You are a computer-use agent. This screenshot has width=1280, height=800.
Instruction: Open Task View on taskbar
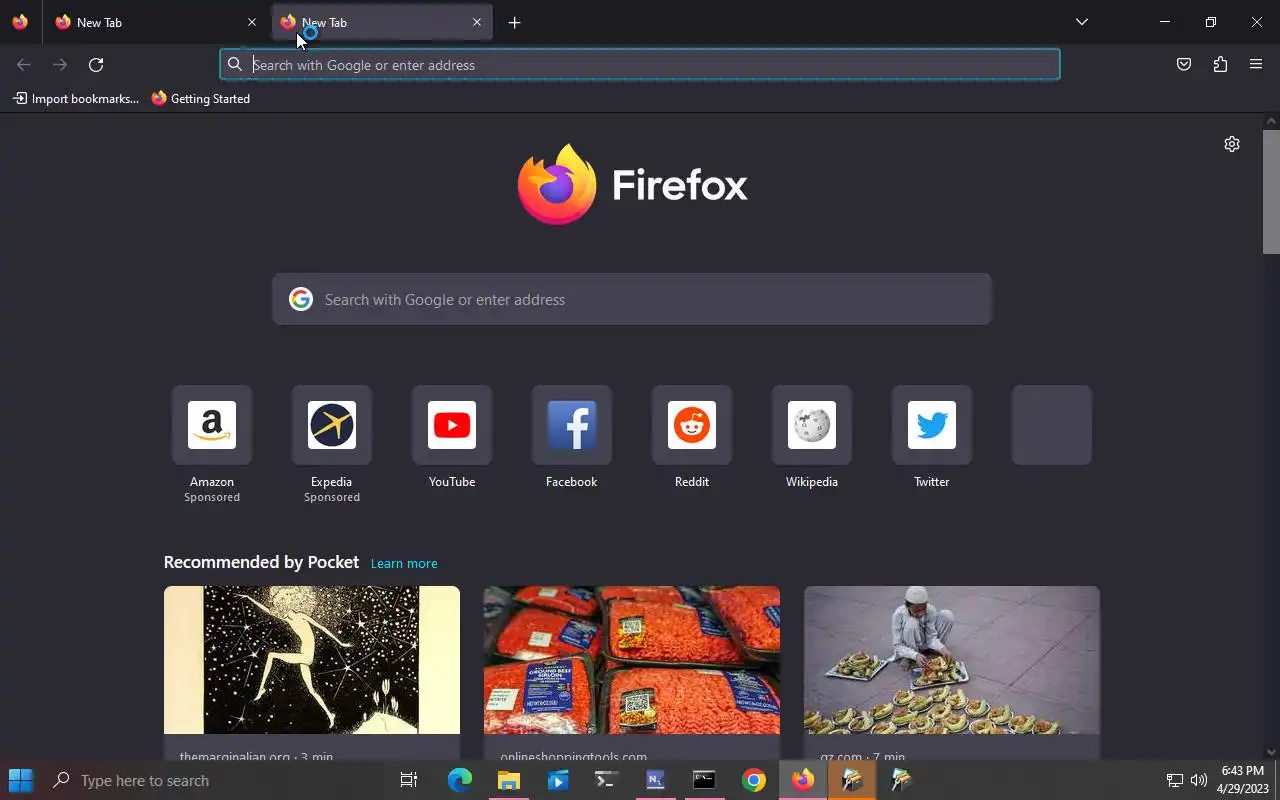pos(409,780)
